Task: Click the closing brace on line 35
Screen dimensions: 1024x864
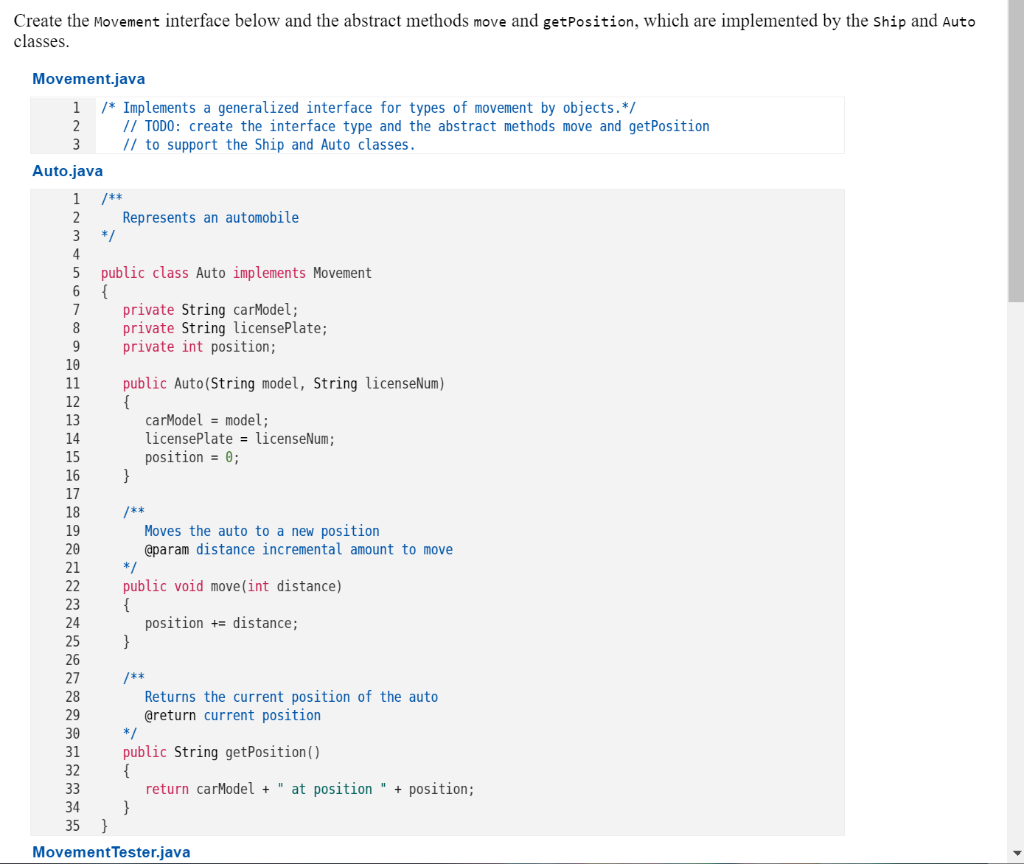Action: pyautogui.click(x=103, y=825)
